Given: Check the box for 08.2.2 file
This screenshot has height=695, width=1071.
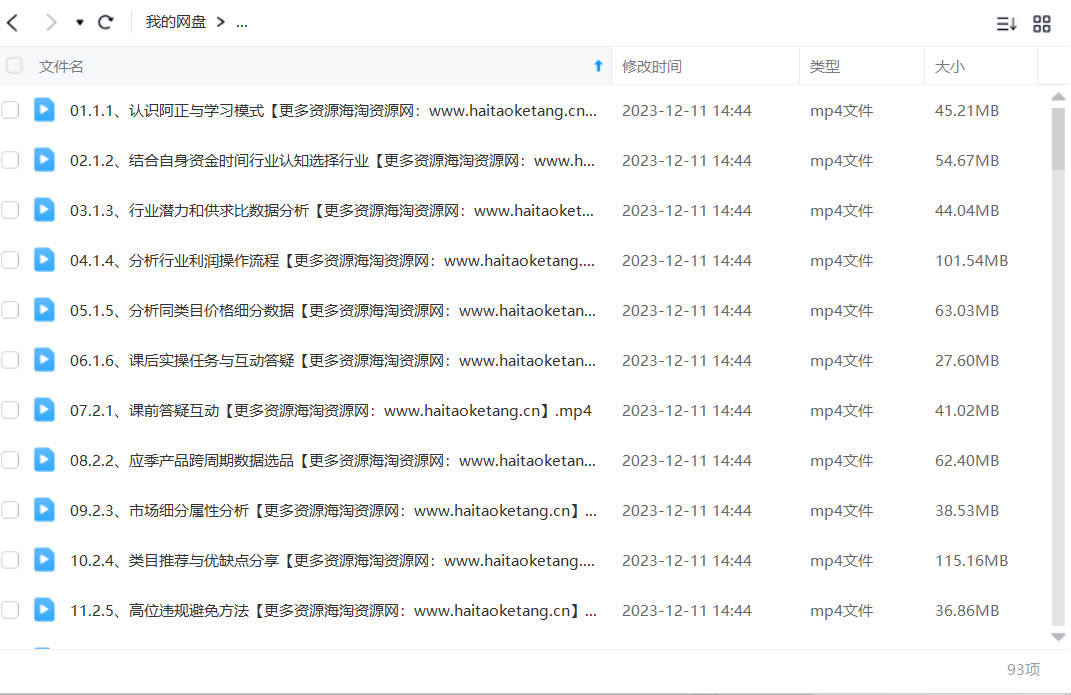Looking at the screenshot, I should point(10,460).
